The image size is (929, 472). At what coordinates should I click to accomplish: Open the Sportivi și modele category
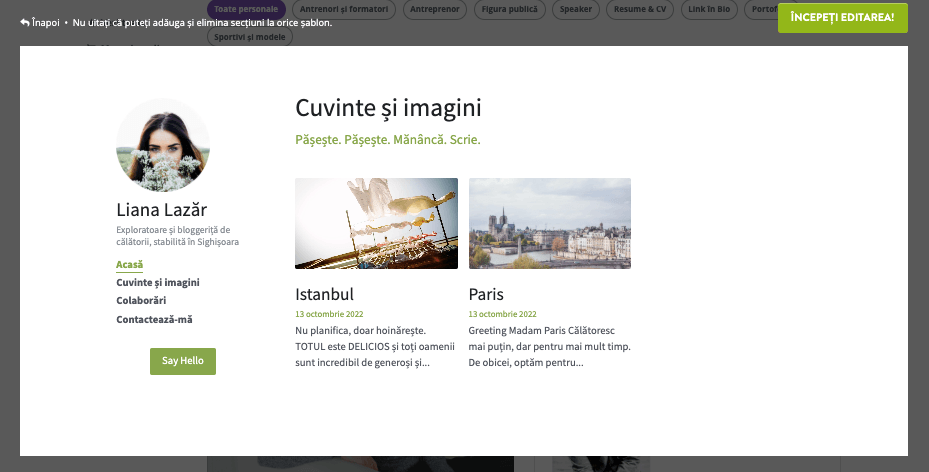pyautogui.click(x=250, y=37)
